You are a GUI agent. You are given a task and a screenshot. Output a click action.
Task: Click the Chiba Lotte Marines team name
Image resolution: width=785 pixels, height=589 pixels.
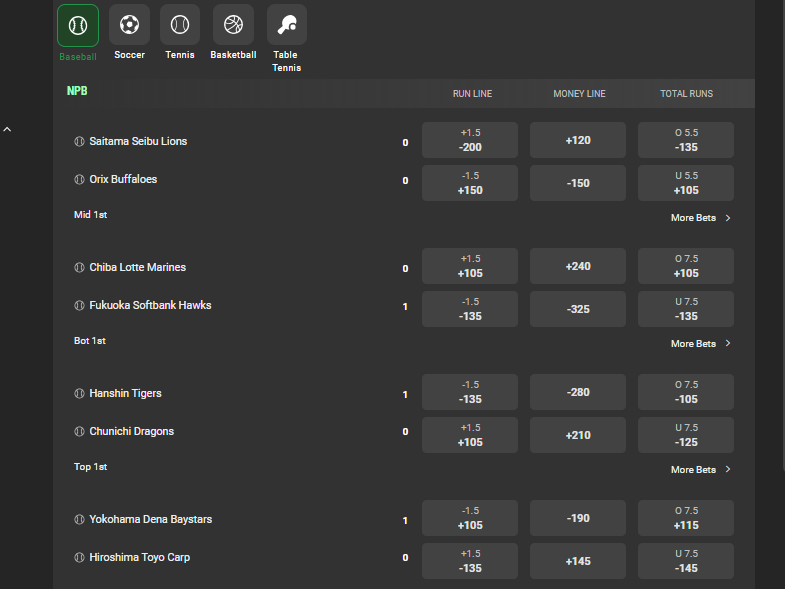pos(138,267)
